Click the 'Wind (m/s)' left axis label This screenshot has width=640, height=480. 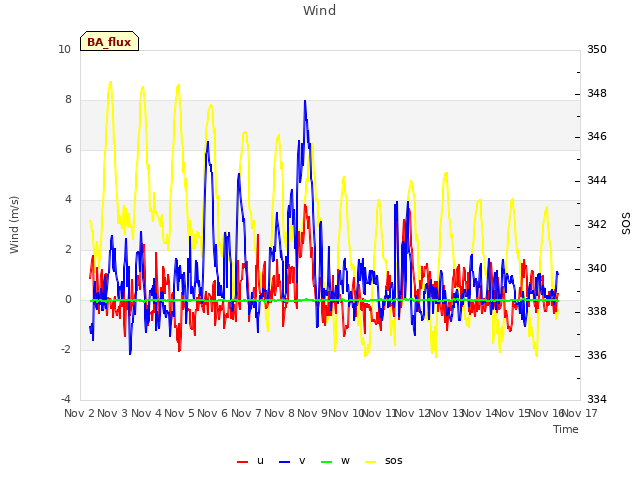click(14, 225)
